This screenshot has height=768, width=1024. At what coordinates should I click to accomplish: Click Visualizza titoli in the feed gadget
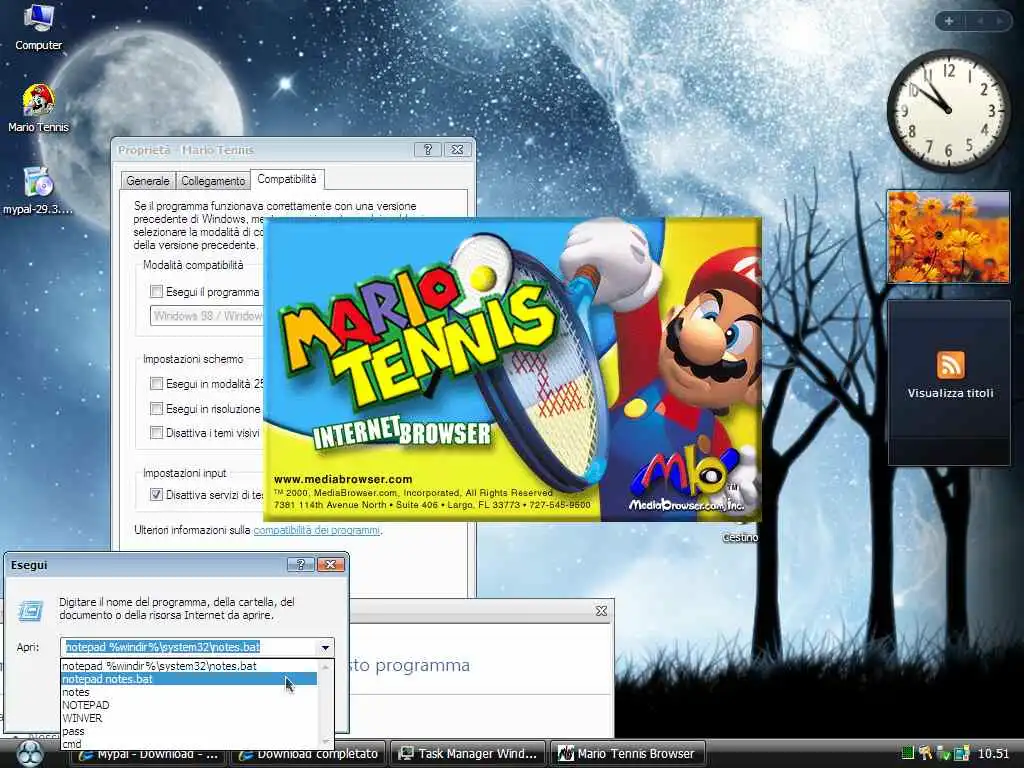pyautogui.click(x=950, y=393)
